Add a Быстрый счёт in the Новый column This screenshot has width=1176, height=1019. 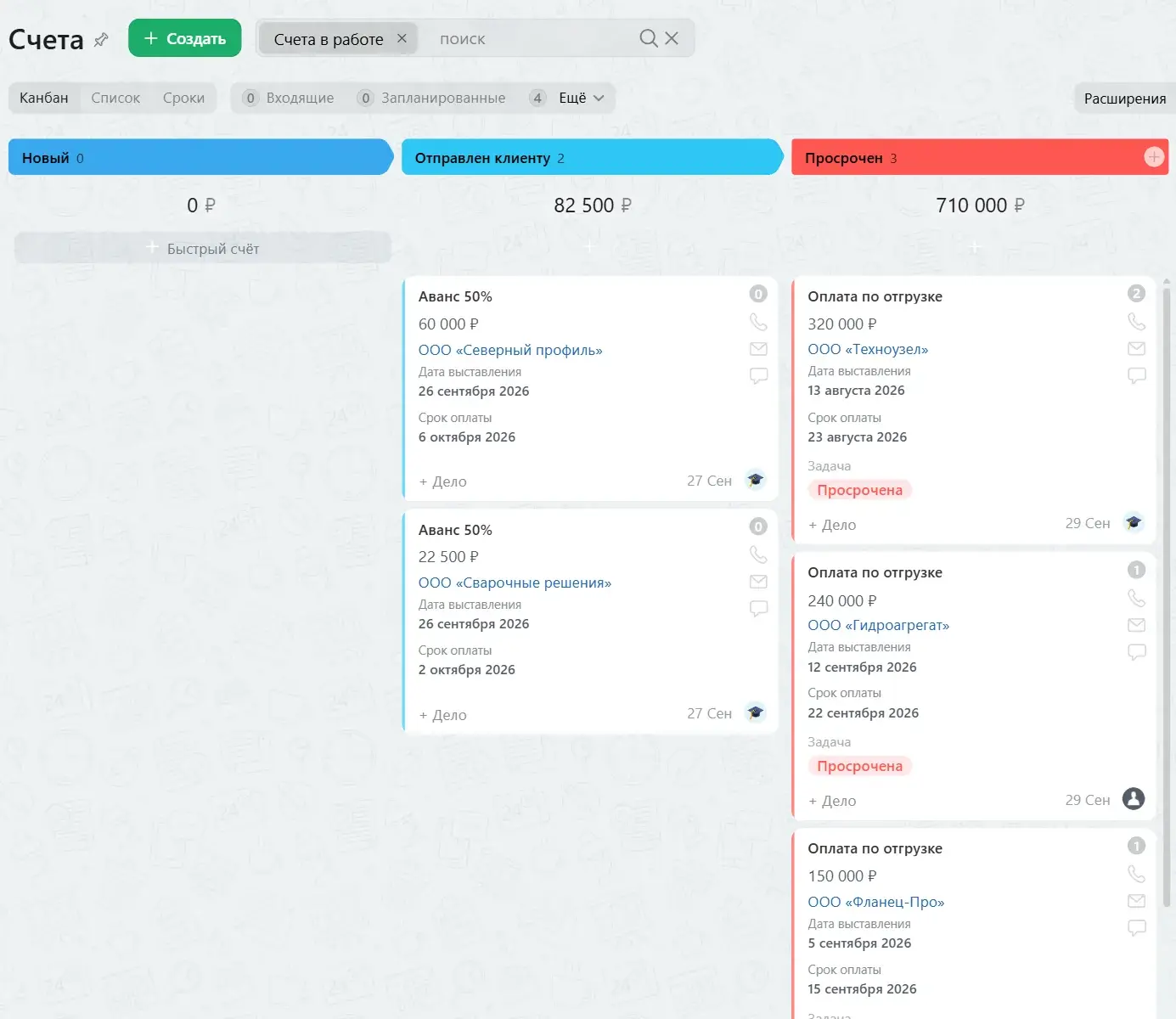(x=203, y=248)
